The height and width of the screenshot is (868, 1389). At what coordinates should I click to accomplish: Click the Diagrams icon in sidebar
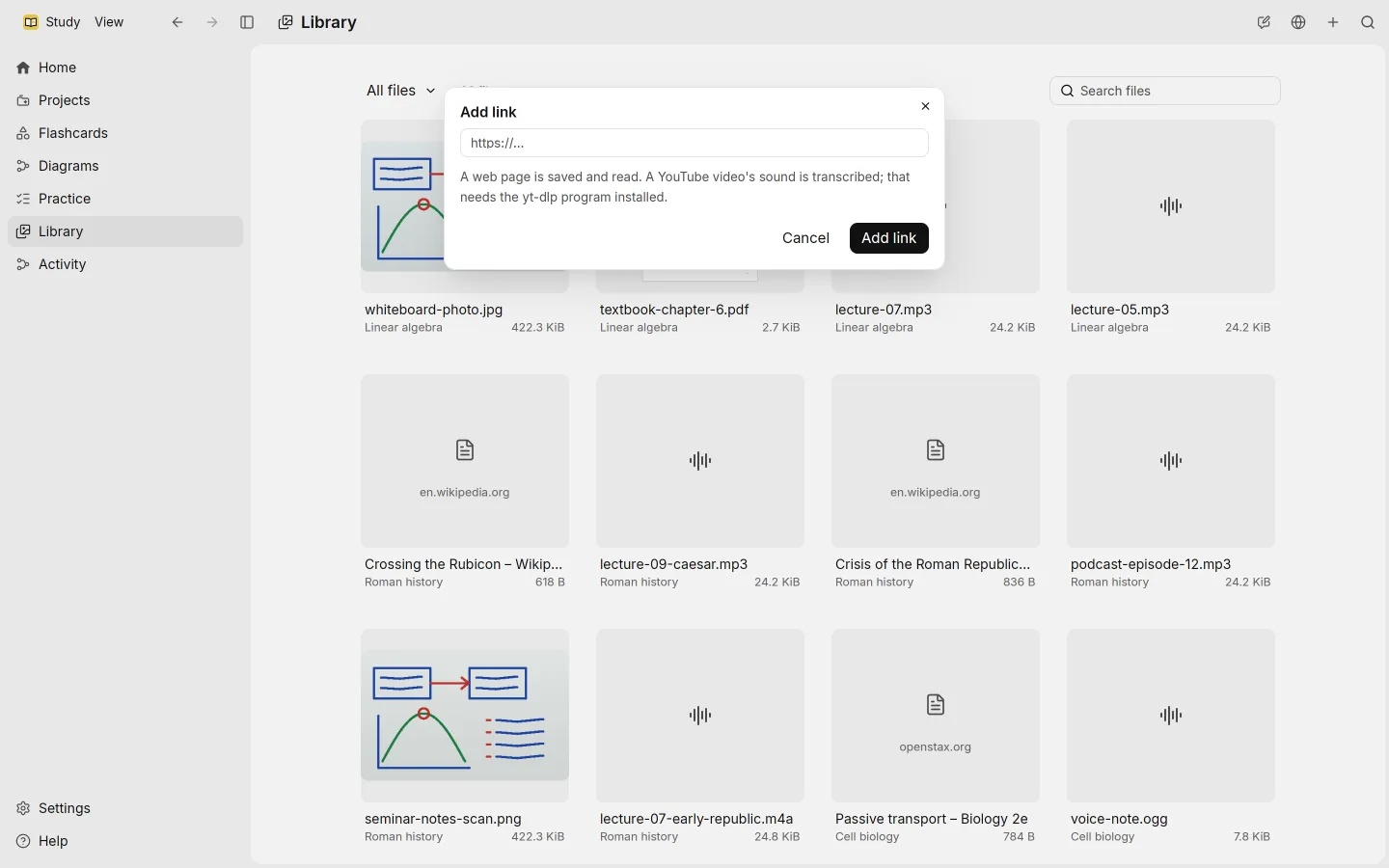(23, 166)
